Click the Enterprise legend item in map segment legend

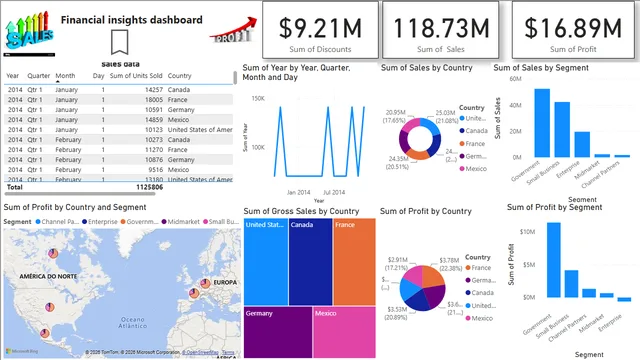[x=100, y=222]
